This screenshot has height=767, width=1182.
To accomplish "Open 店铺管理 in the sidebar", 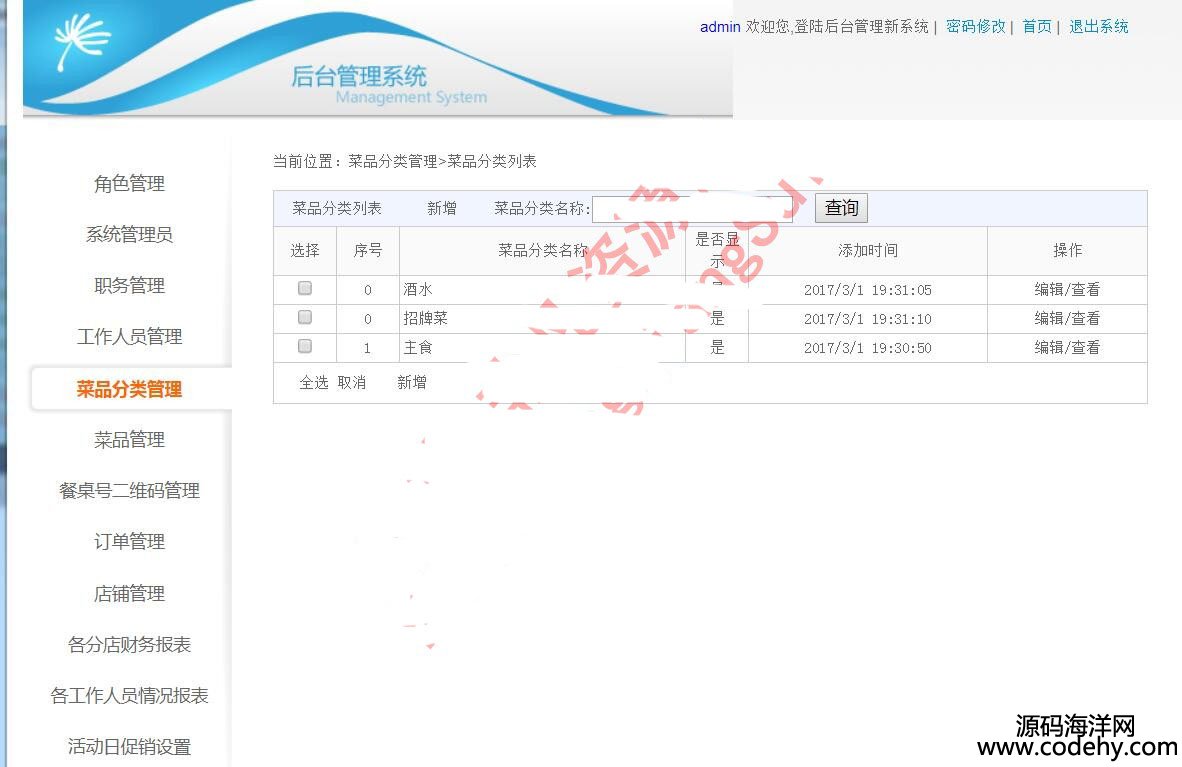I will click(x=129, y=594).
